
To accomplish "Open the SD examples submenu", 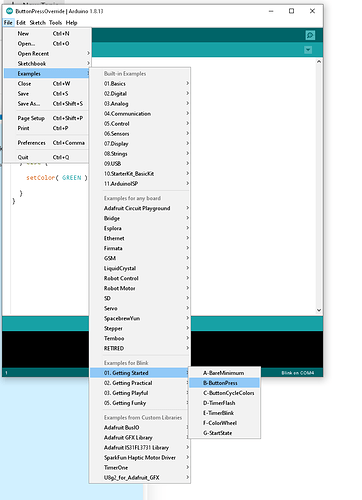I will [140, 298].
